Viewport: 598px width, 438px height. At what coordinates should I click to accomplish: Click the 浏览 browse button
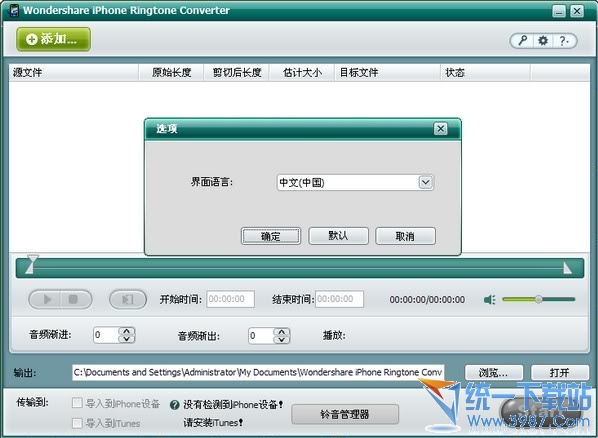[494, 373]
